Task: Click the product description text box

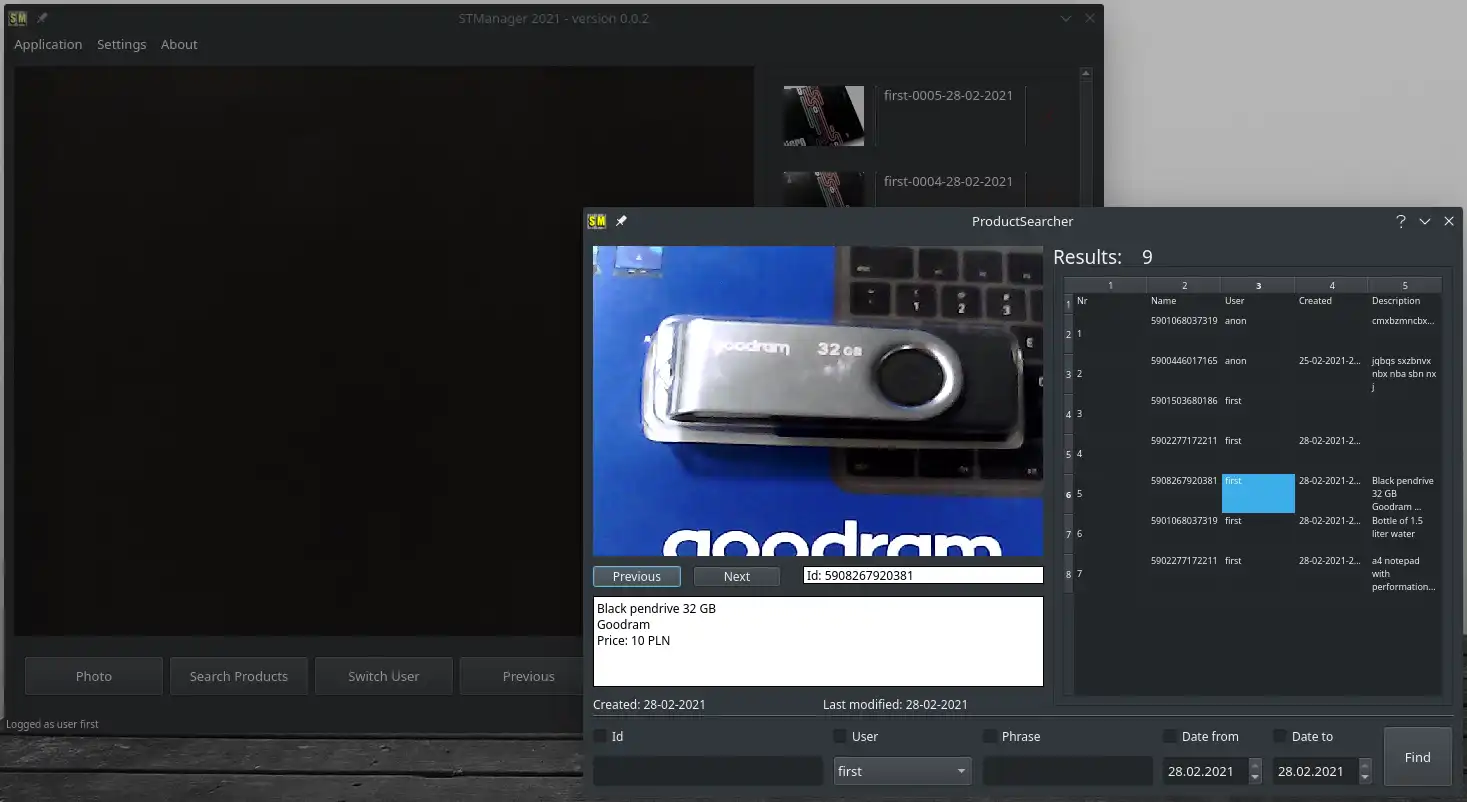Action: coord(818,641)
